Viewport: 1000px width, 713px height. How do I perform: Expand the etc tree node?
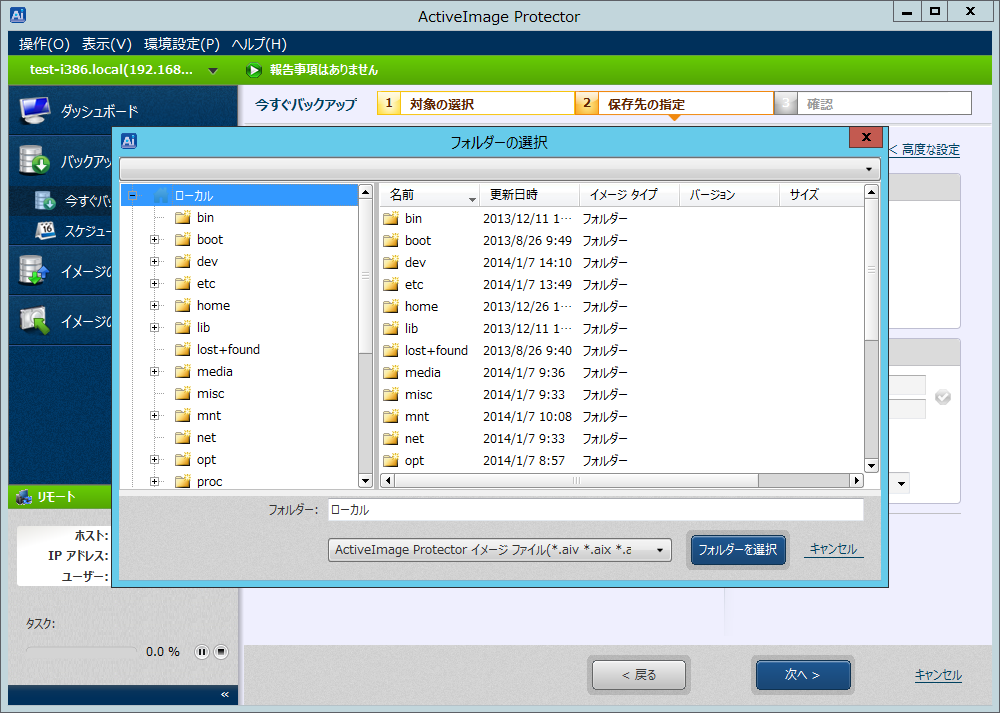pyautogui.click(x=154, y=284)
